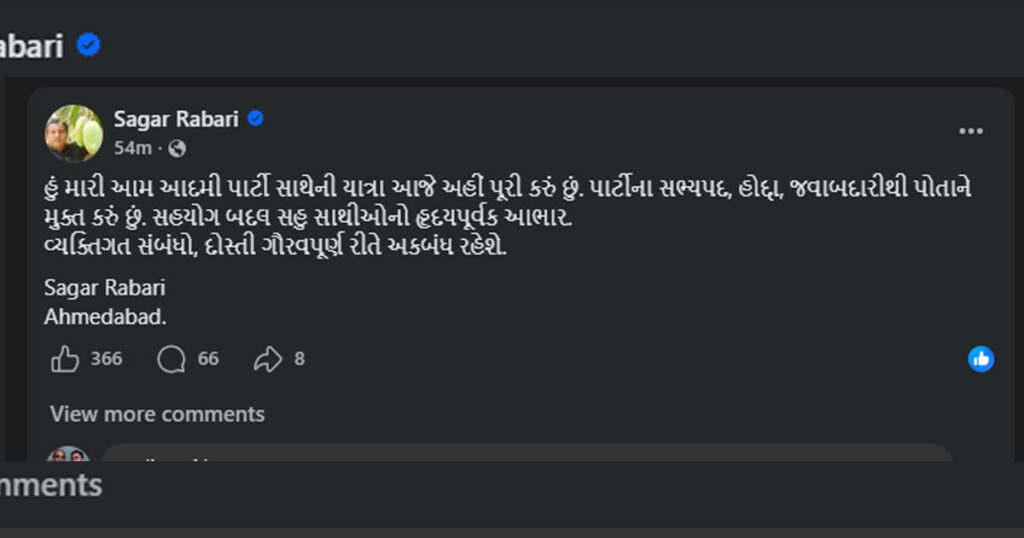Open the three-dot post options menu

971,132
